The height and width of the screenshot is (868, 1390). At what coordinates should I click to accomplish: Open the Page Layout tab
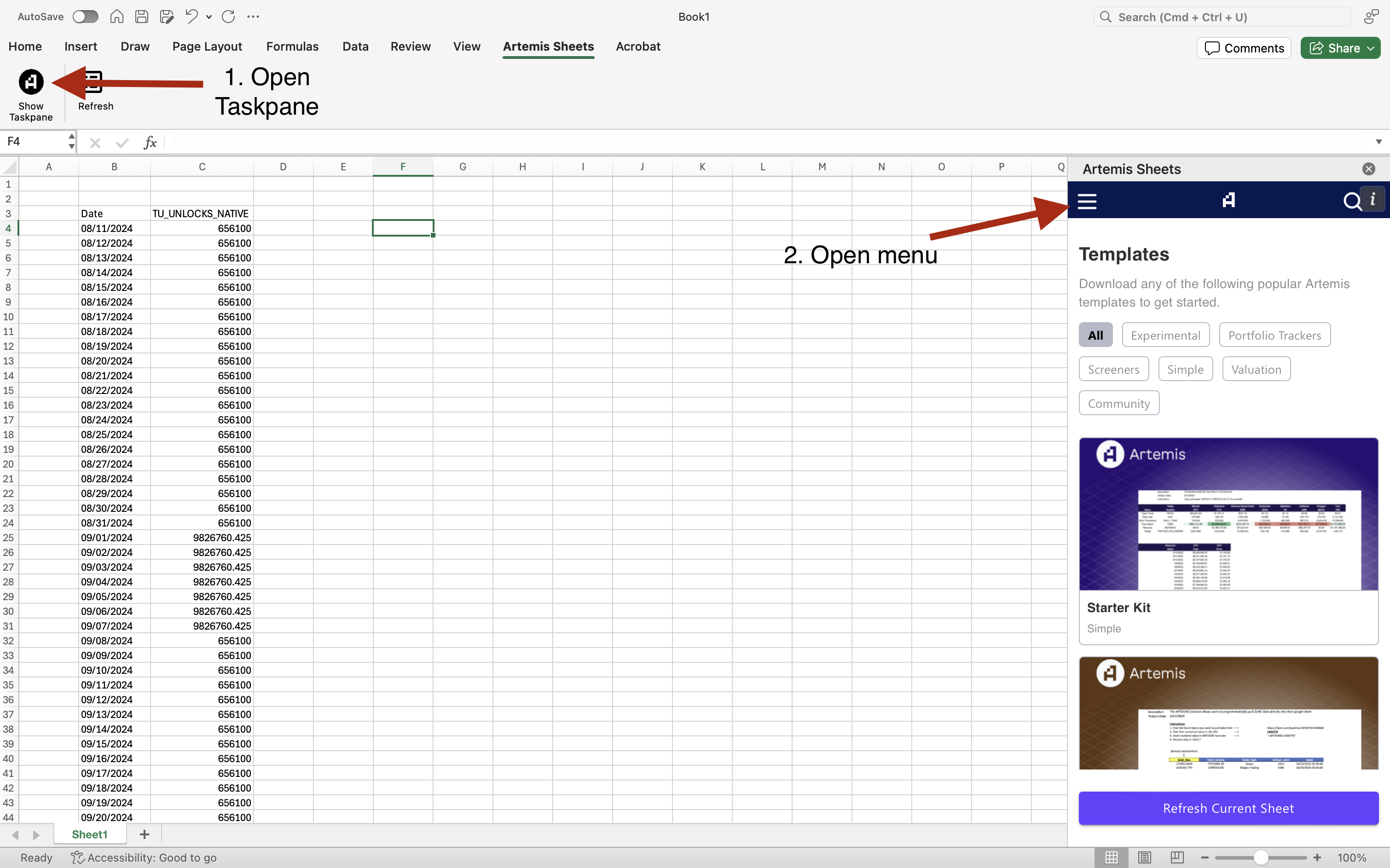point(207,46)
